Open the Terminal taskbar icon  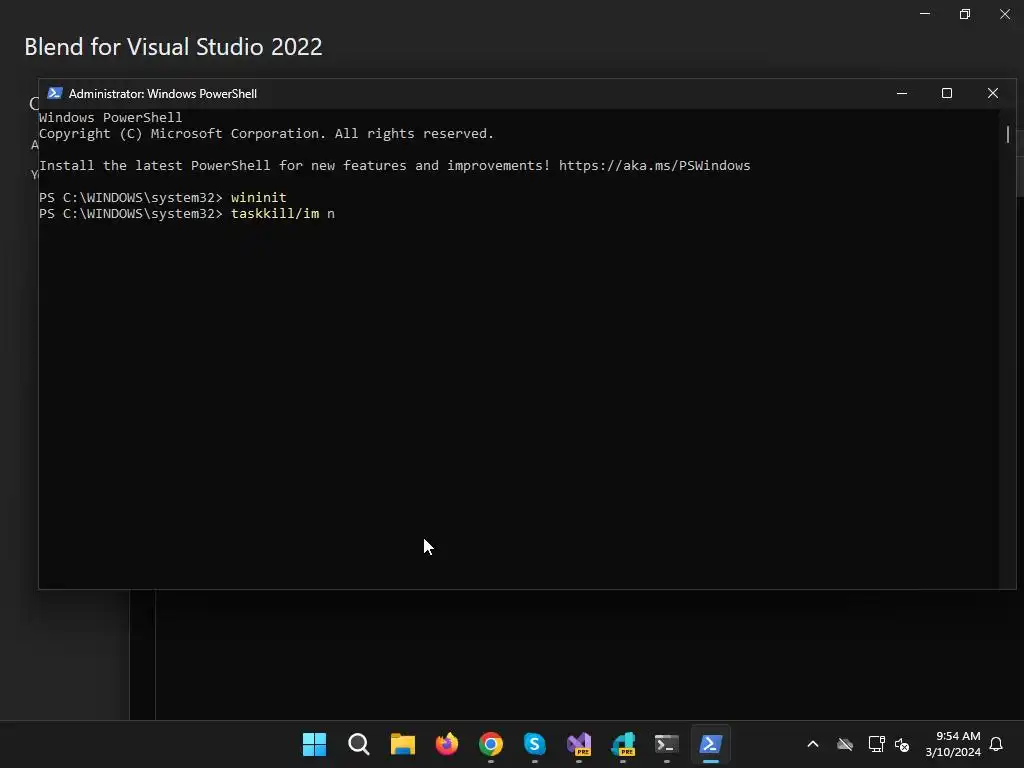tap(667, 744)
